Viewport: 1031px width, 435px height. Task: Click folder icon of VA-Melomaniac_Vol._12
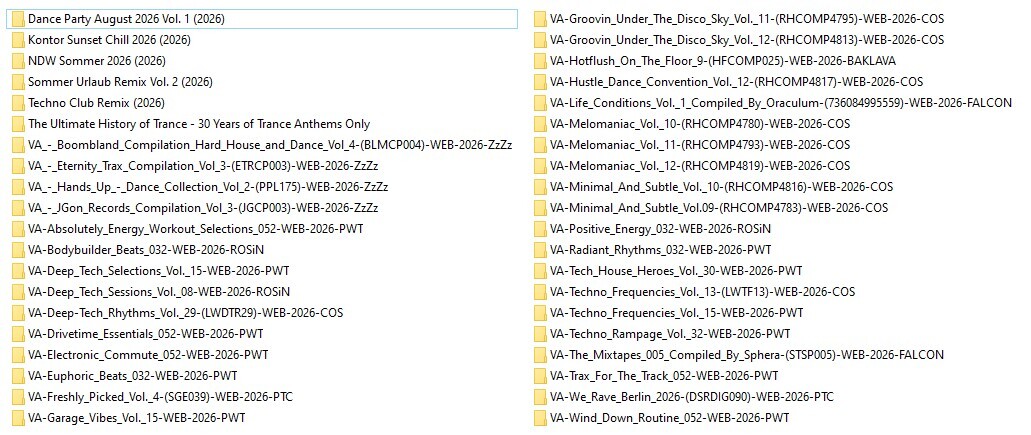tap(540, 166)
